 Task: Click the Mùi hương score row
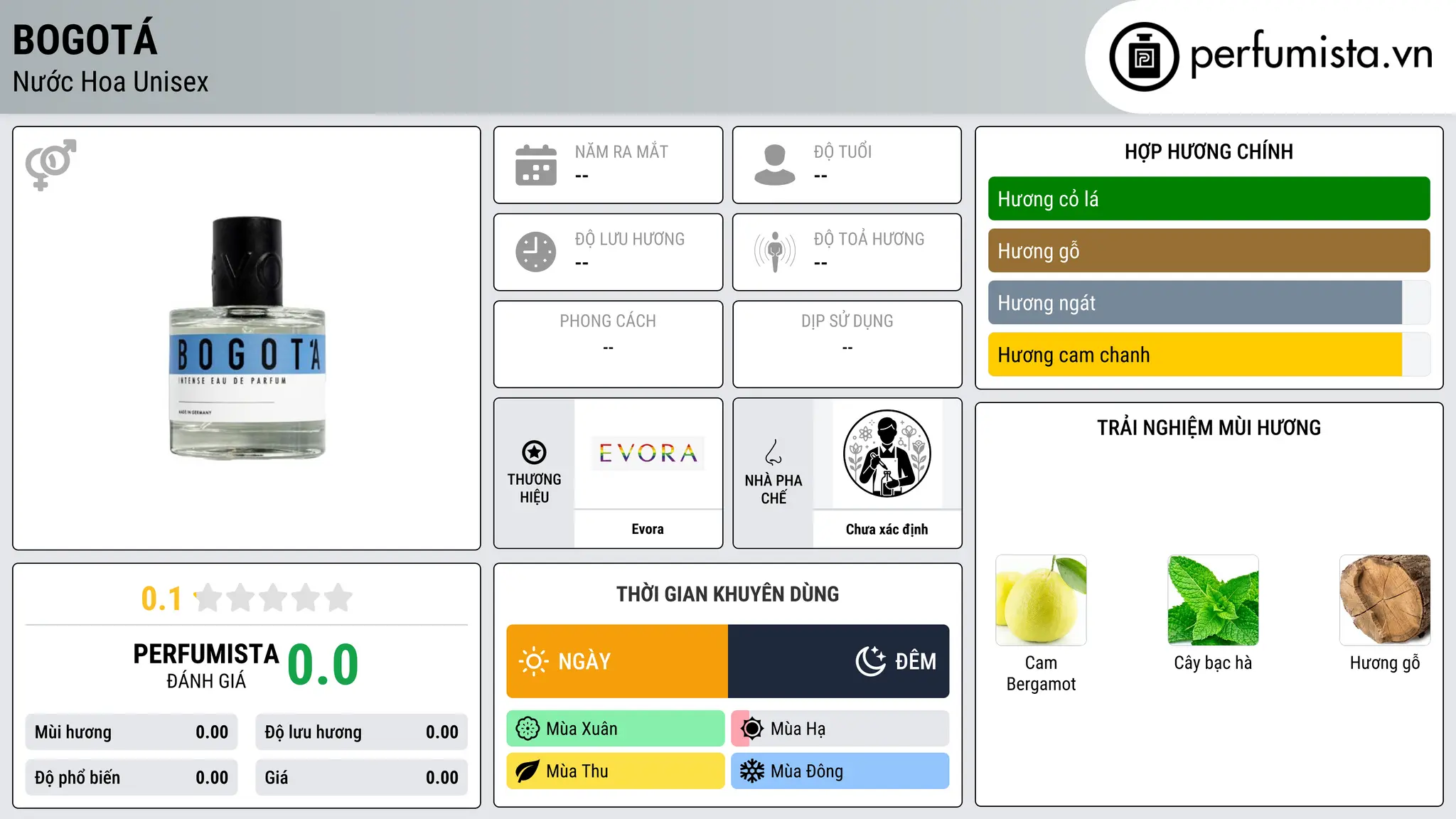coord(132,732)
